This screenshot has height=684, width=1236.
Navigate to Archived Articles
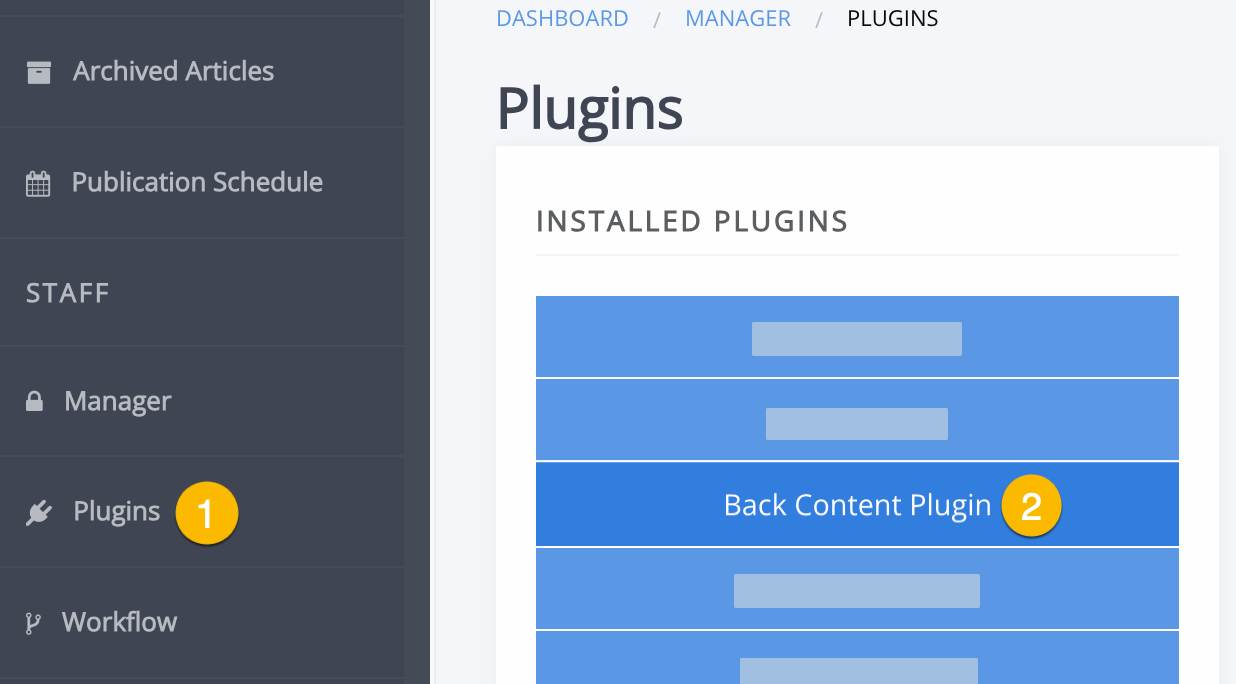click(172, 70)
